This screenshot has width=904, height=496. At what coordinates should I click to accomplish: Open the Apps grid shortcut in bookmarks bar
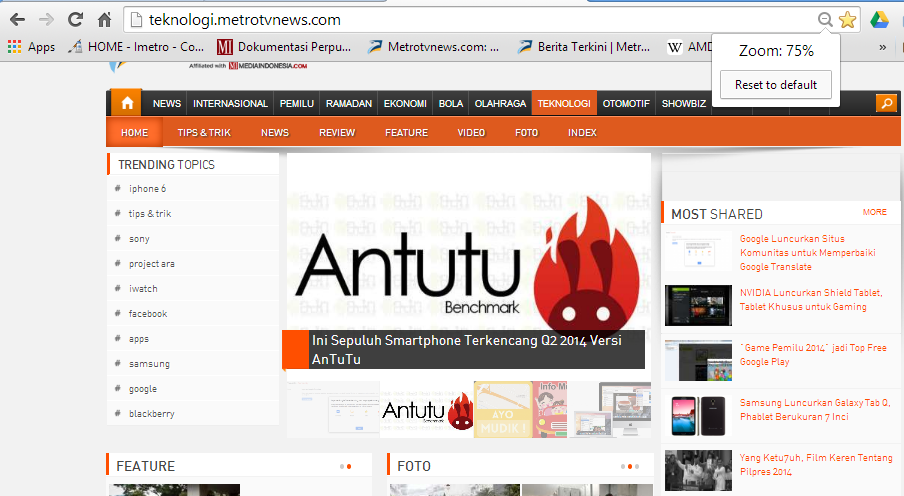31,46
